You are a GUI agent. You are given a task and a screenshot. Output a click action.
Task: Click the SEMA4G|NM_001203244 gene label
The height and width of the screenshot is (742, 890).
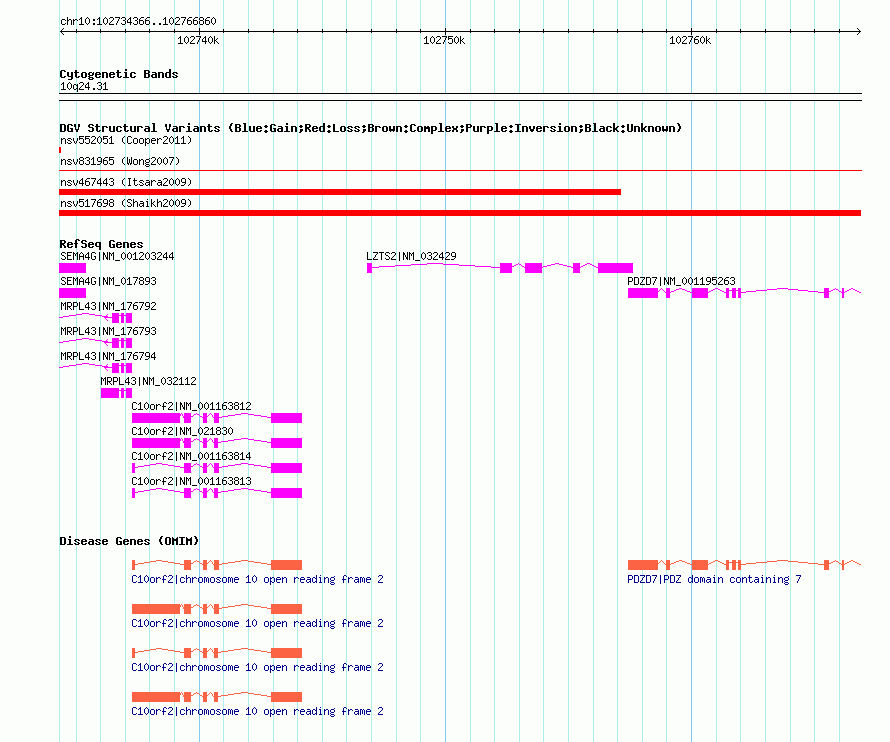pos(117,256)
